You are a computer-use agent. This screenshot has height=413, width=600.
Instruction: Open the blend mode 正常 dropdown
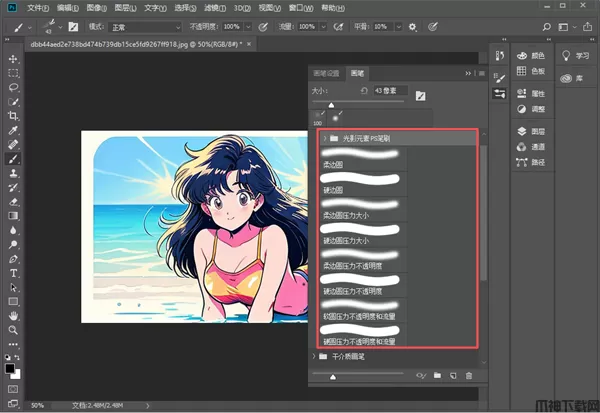pyautogui.click(x=147, y=26)
